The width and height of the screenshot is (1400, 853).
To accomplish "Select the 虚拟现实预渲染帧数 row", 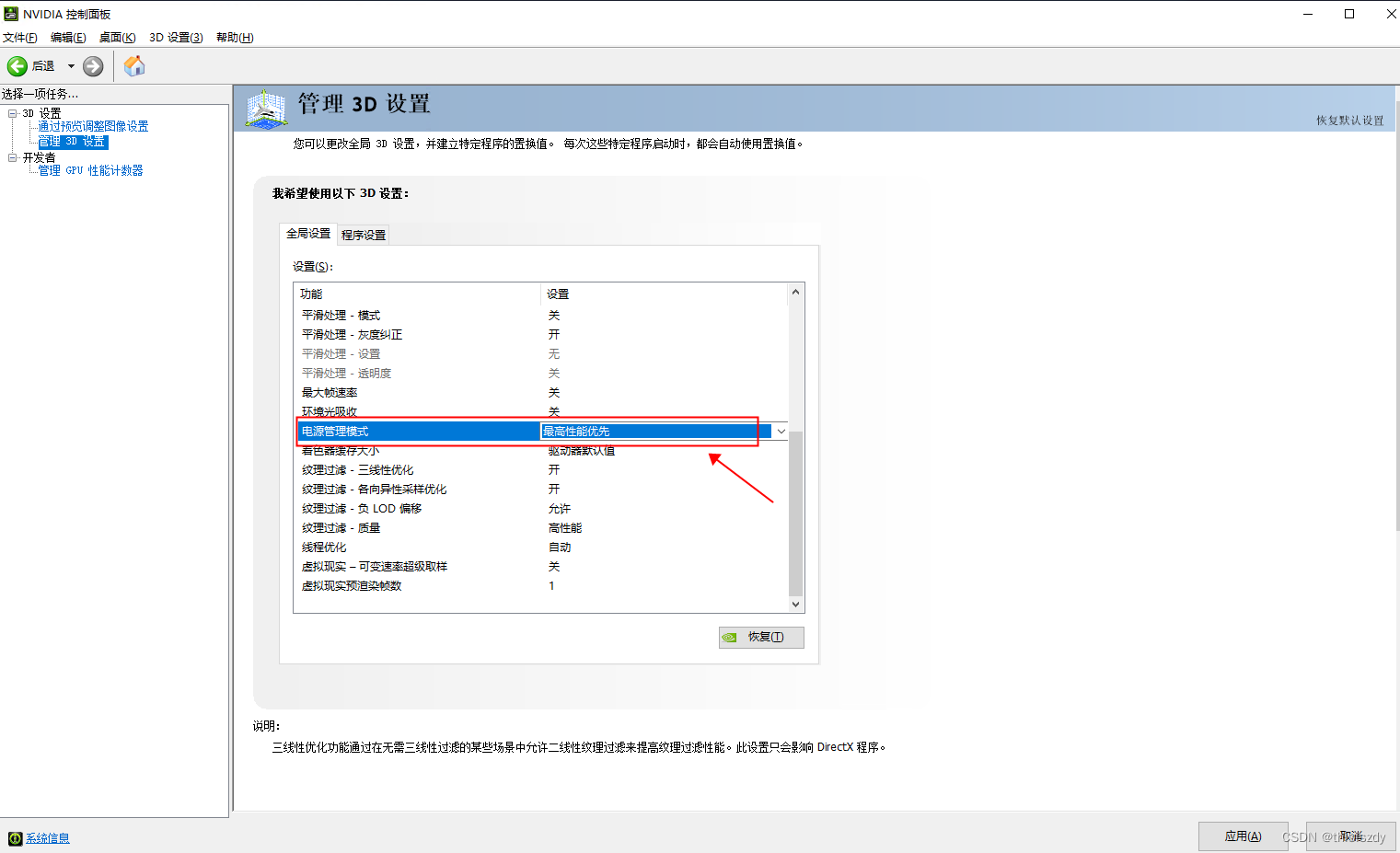I will (x=541, y=586).
